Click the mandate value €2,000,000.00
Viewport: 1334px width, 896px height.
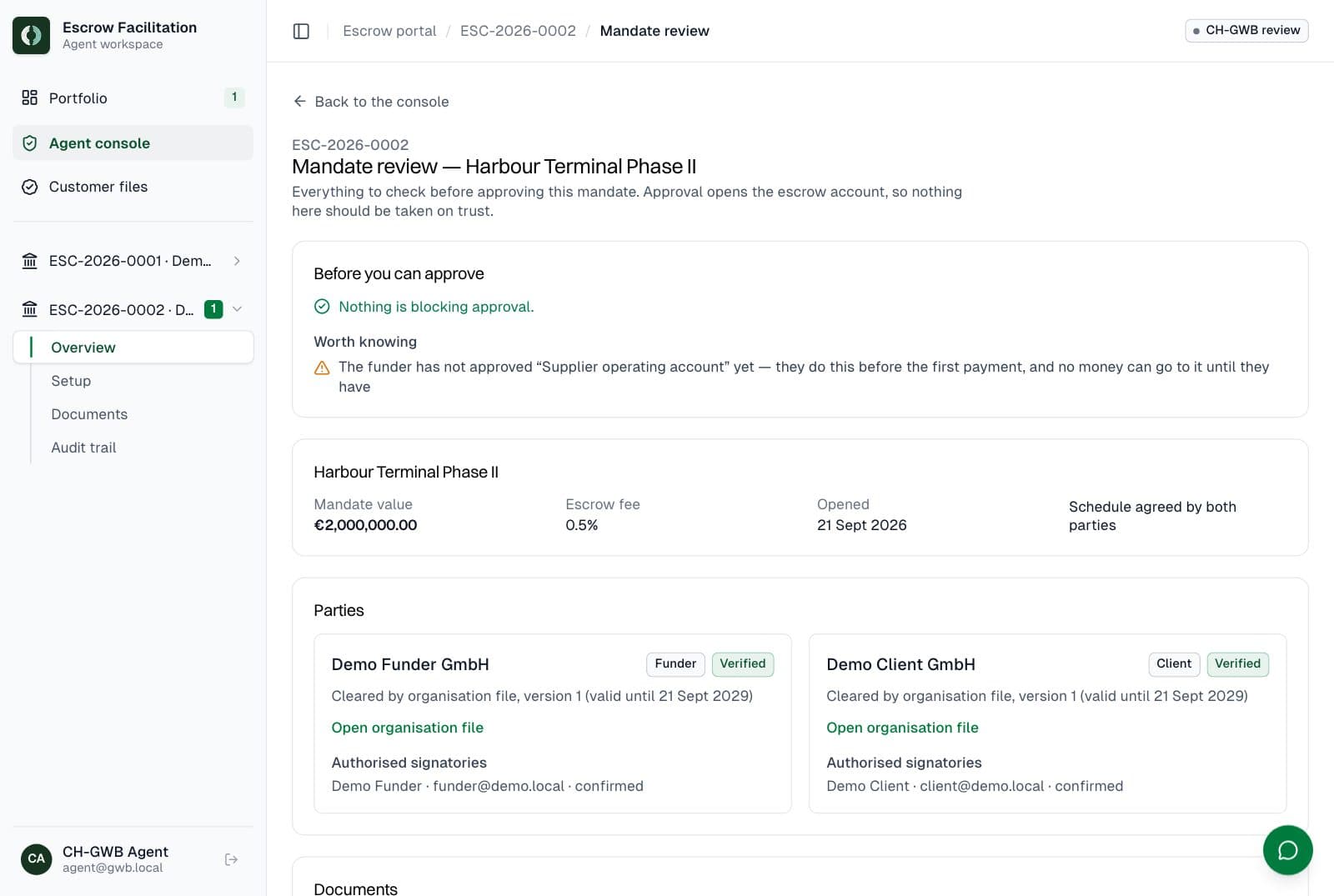point(365,525)
